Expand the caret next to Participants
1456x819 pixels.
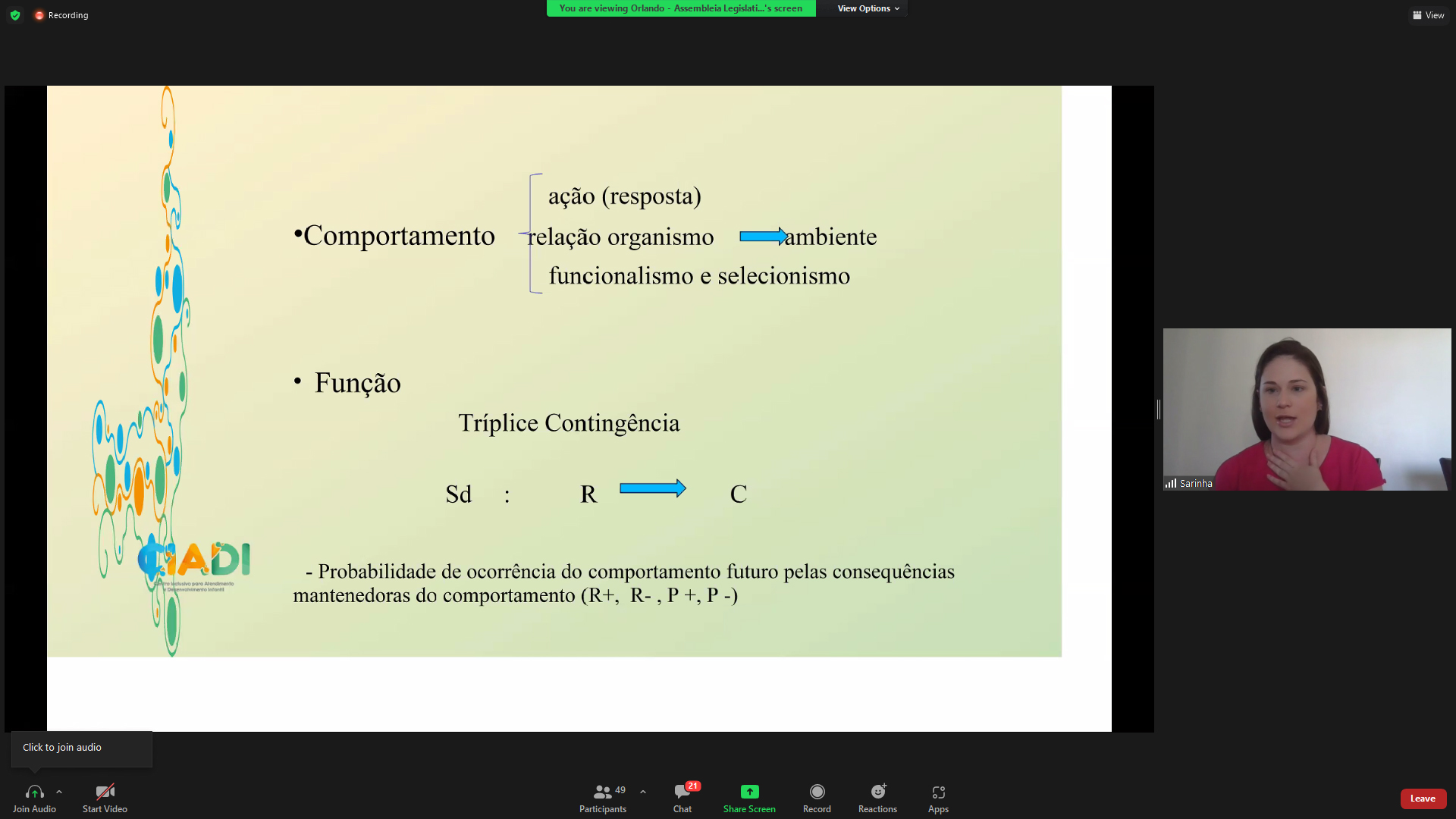tap(643, 792)
